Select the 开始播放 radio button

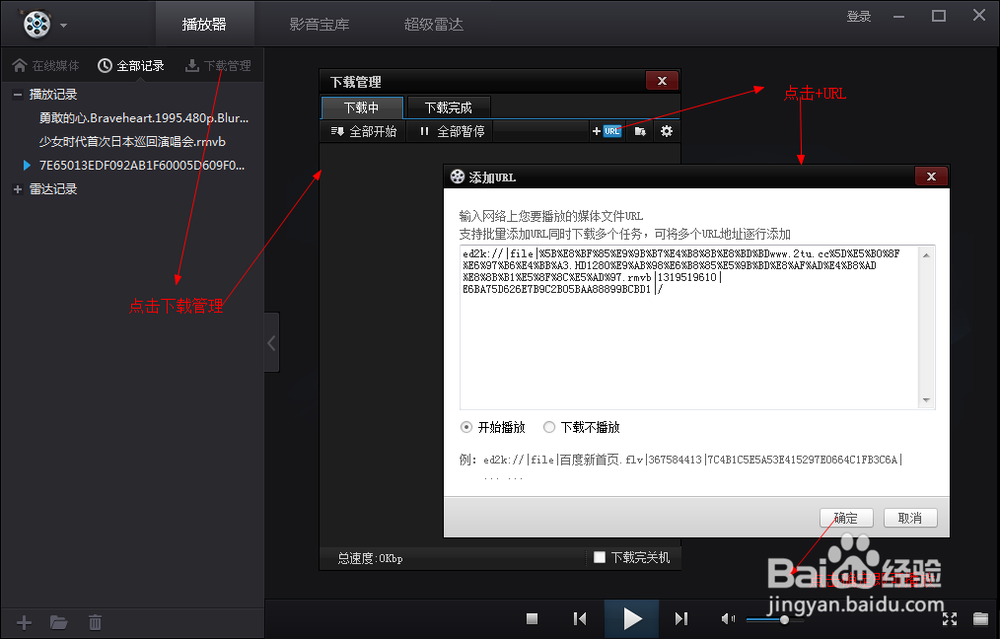coord(465,427)
